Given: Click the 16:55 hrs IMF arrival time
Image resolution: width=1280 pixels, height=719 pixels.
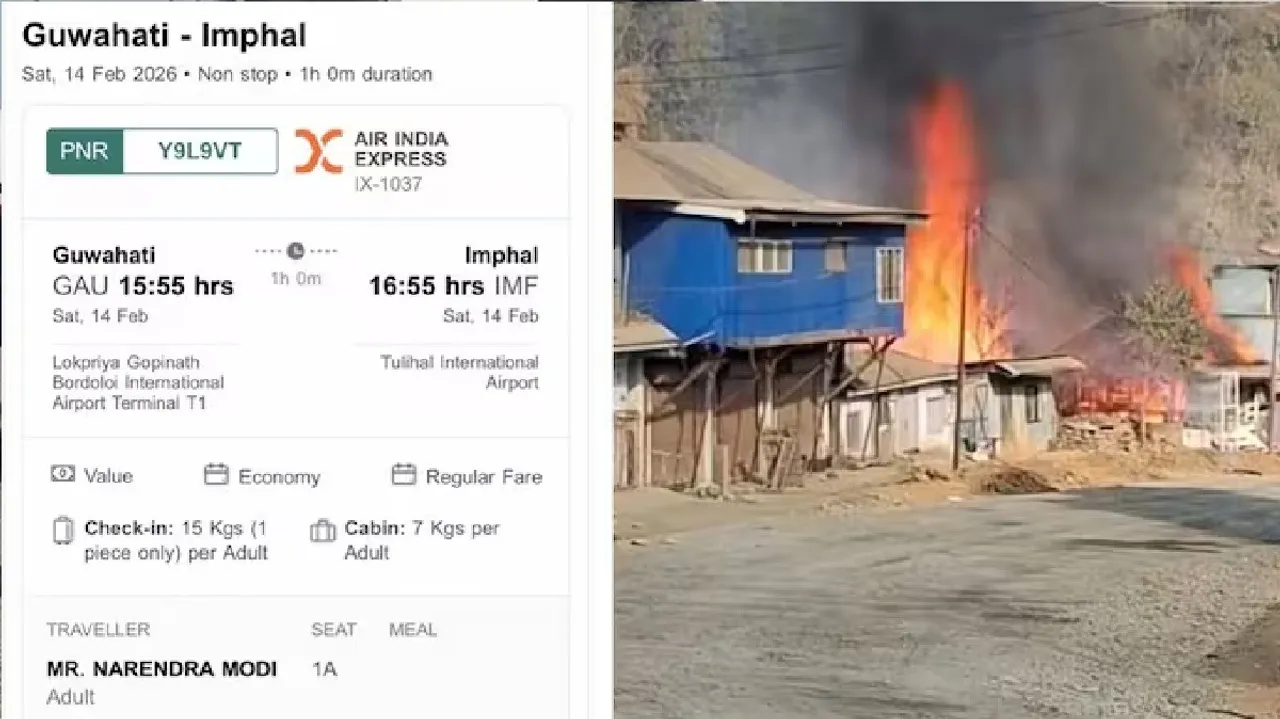Looking at the screenshot, I should (453, 286).
